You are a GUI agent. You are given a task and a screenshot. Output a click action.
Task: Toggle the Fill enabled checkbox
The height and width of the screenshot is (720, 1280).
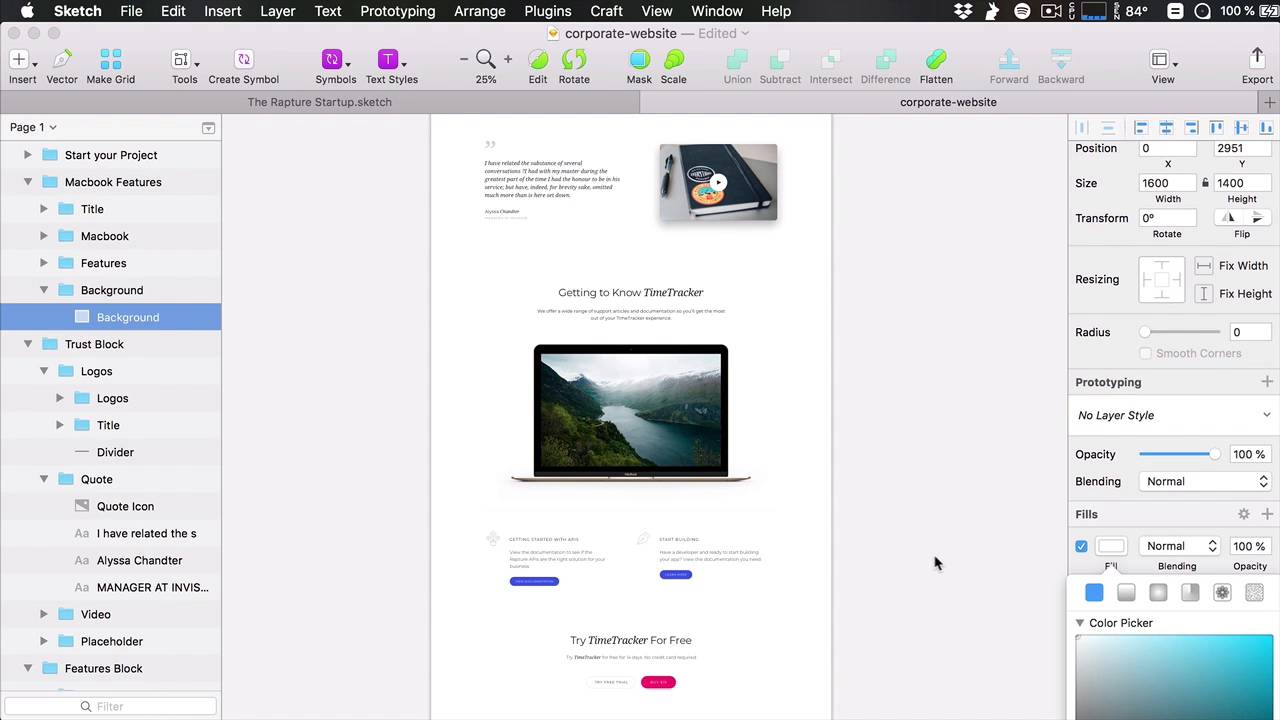1081,546
